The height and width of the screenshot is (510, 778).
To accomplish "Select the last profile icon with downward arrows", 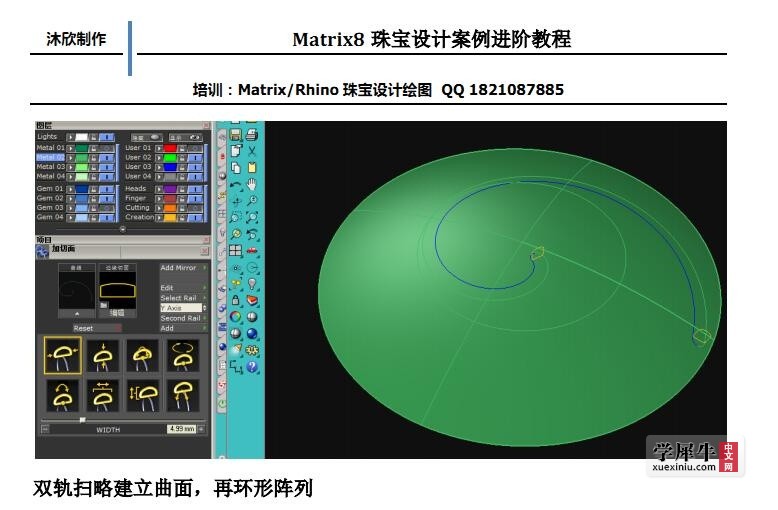I will 183,395.
